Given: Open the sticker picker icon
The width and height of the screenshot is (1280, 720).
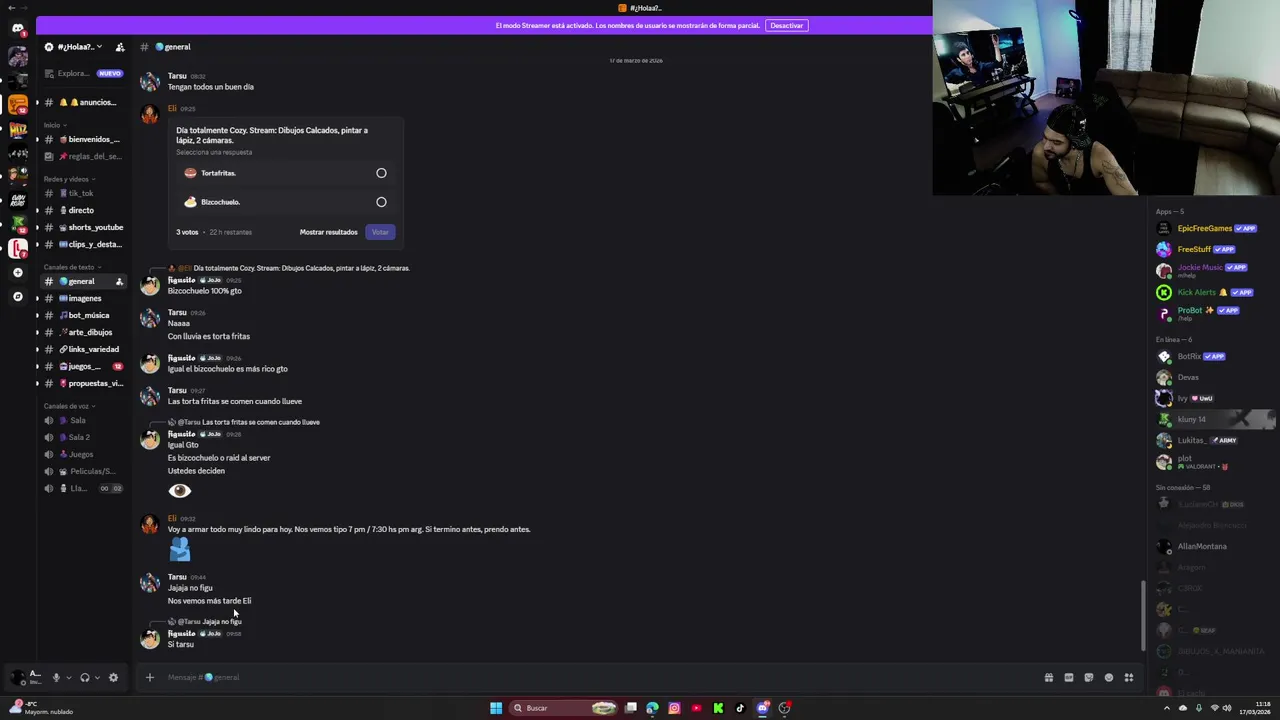Looking at the screenshot, I should (x=1089, y=678).
